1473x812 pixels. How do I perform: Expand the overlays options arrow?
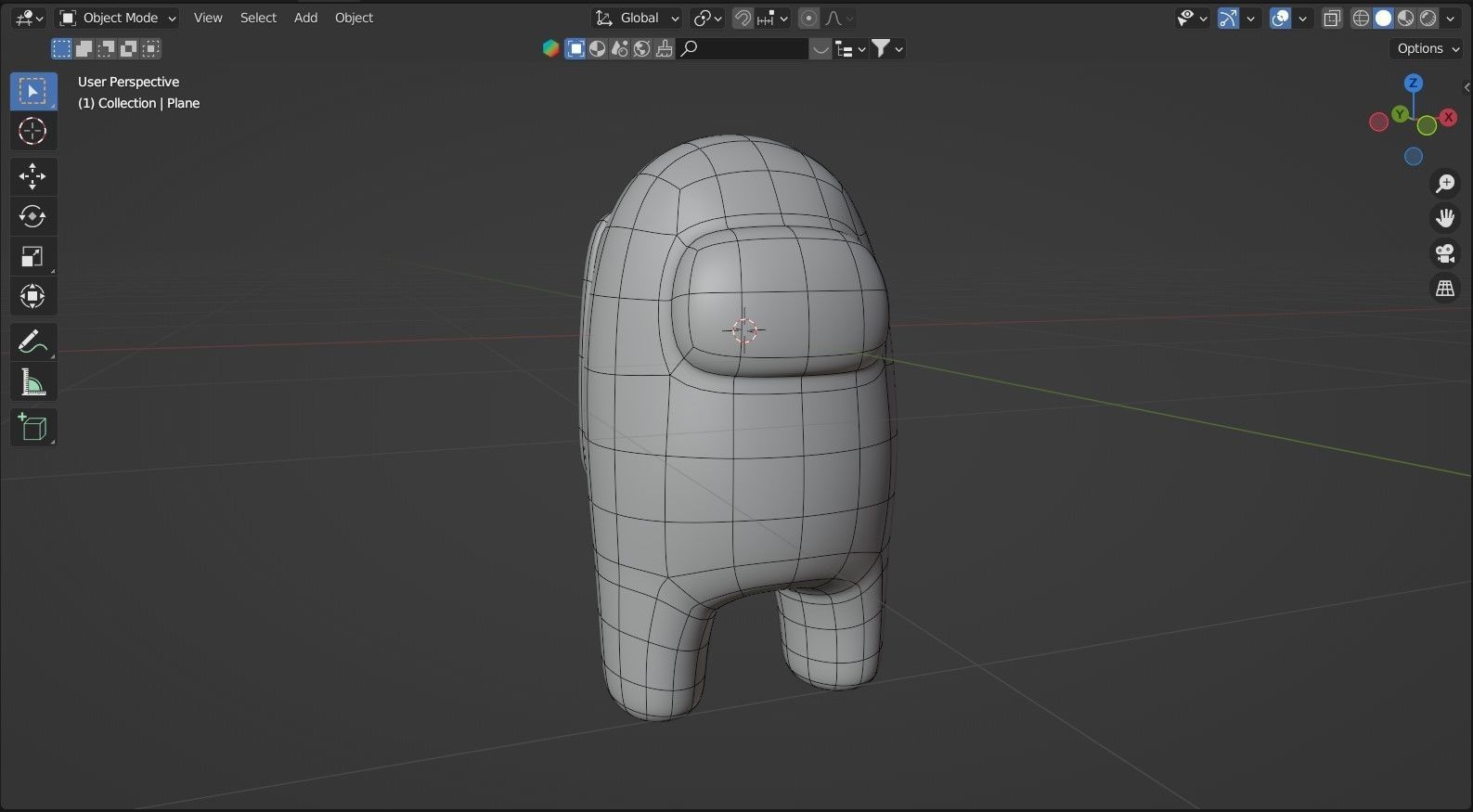coord(1303,18)
